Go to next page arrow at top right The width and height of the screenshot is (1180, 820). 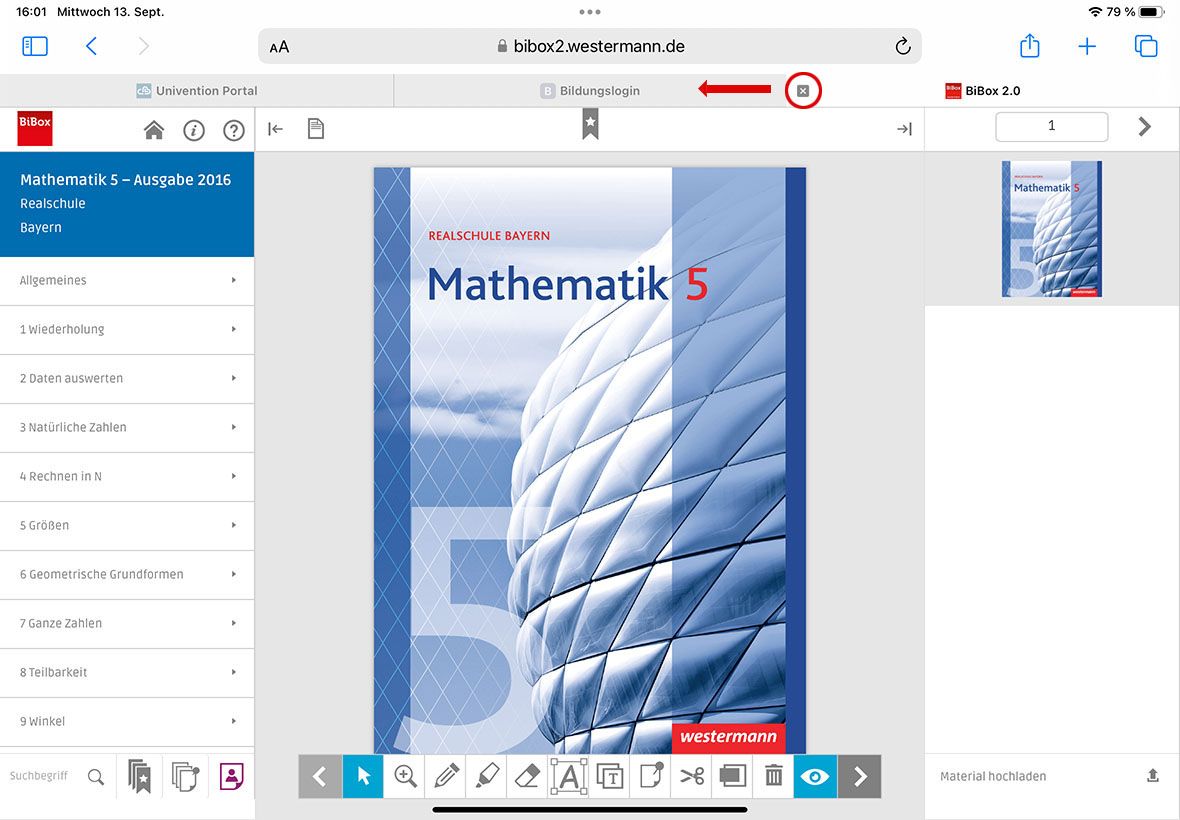click(1145, 126)
